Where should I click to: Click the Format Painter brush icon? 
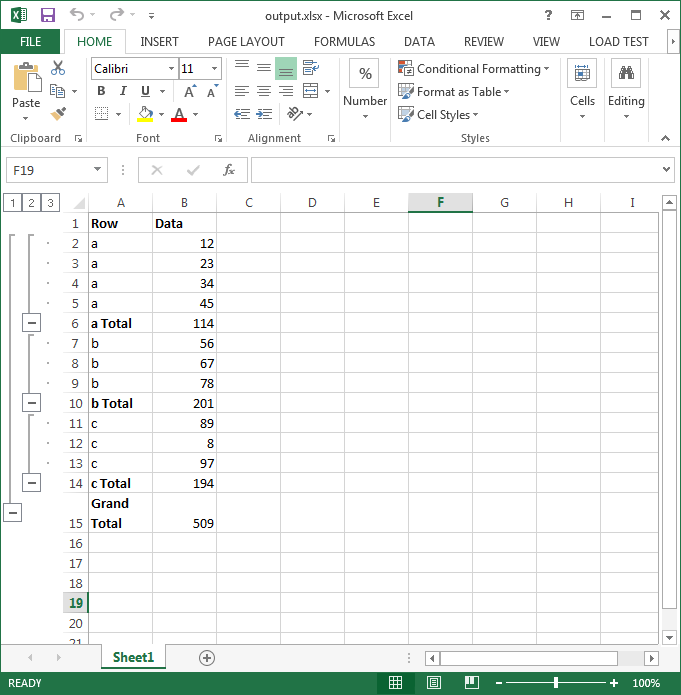tap(58, 114)
